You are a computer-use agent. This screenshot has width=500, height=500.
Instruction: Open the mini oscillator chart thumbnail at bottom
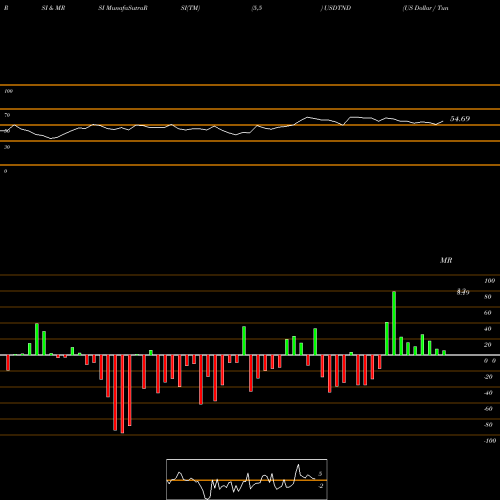(x=247, y=479)
